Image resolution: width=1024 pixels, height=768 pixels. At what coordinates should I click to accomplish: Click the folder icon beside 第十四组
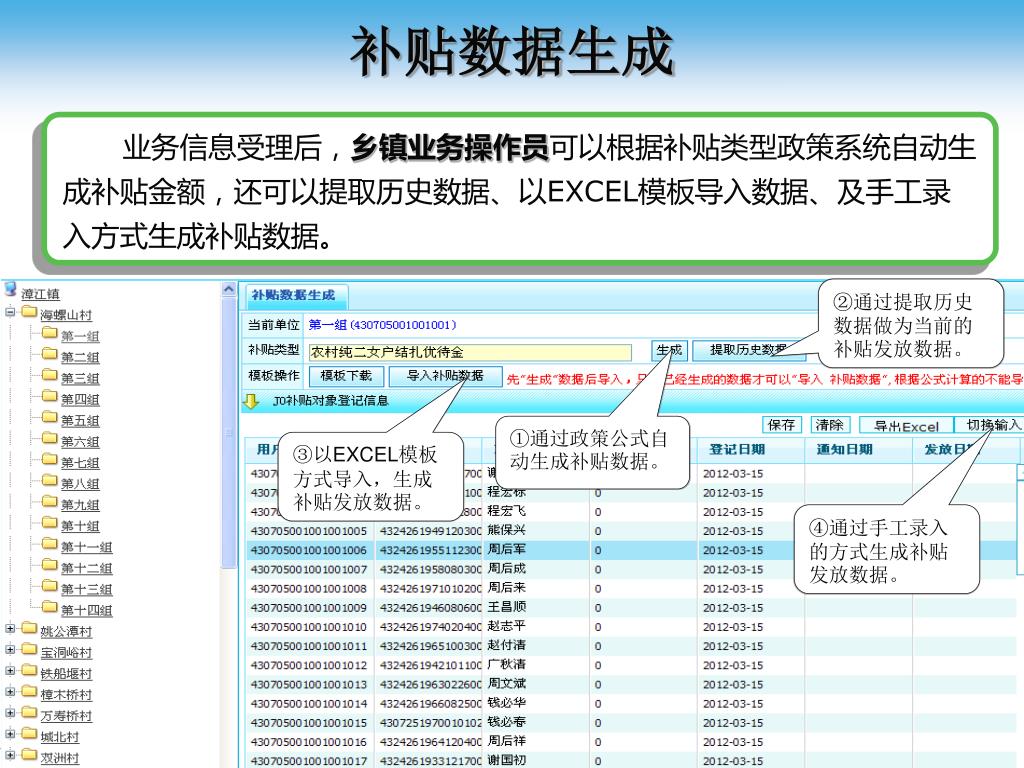click(50, 607)
